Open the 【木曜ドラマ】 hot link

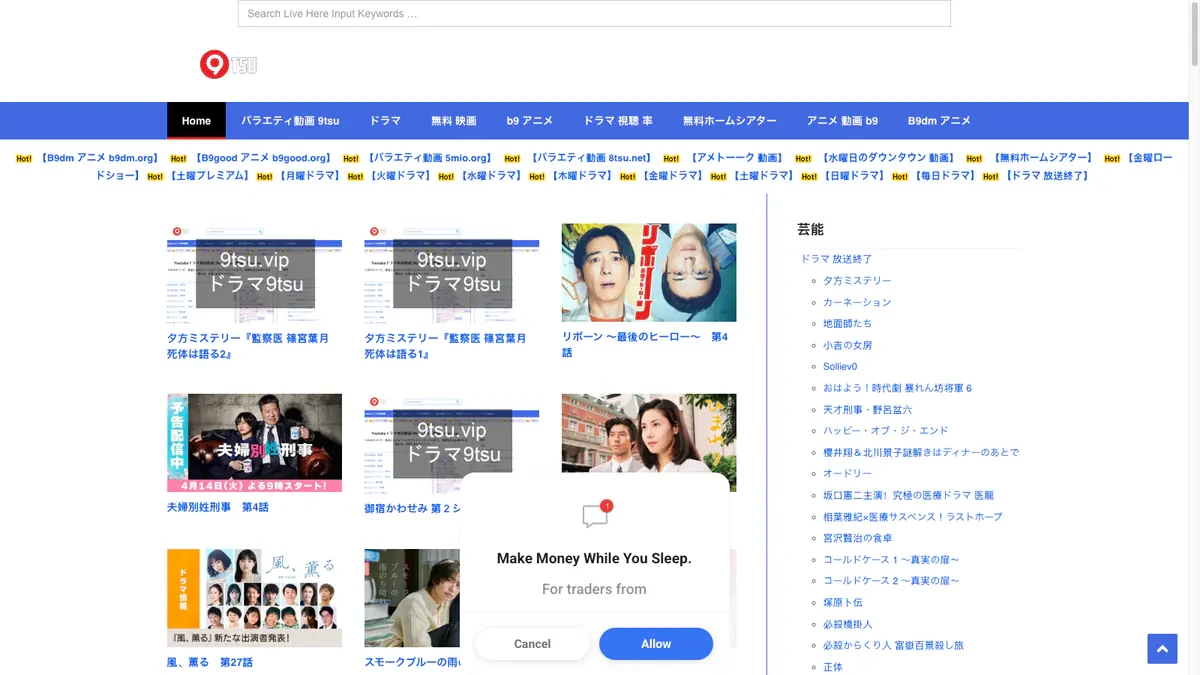point(582,176)
